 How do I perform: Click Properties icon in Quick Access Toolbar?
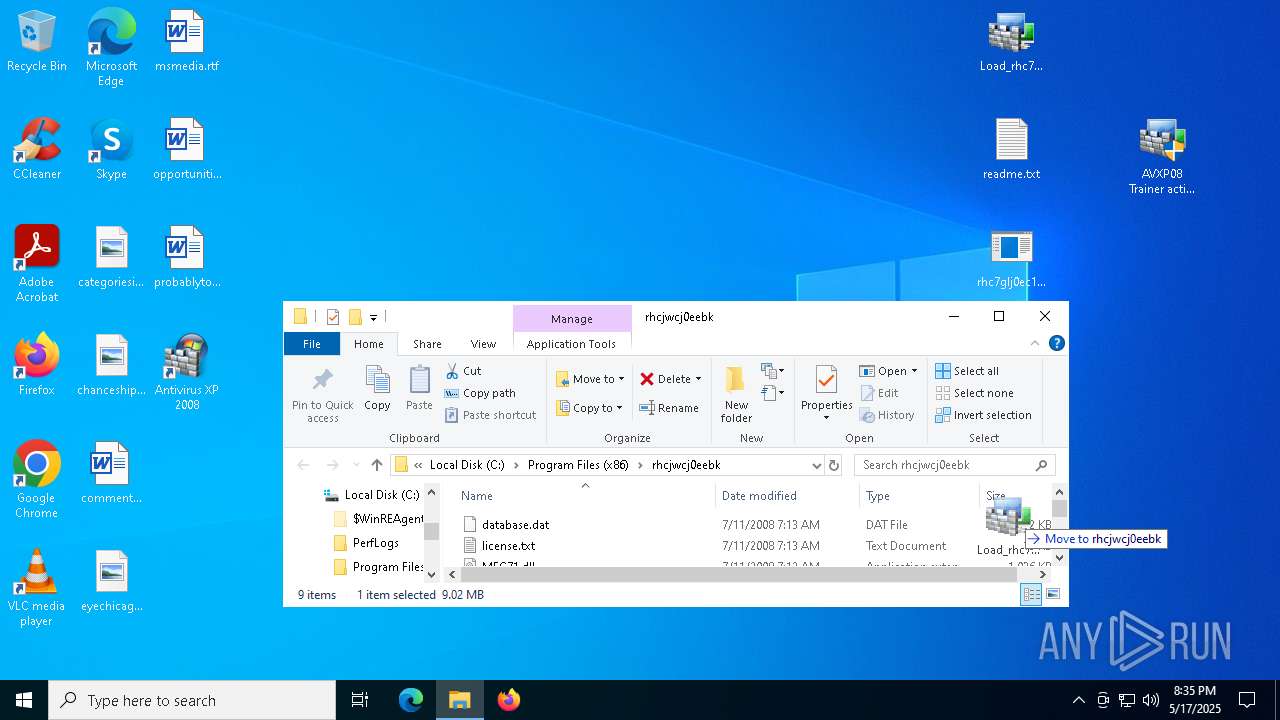[x=333, y=317]
